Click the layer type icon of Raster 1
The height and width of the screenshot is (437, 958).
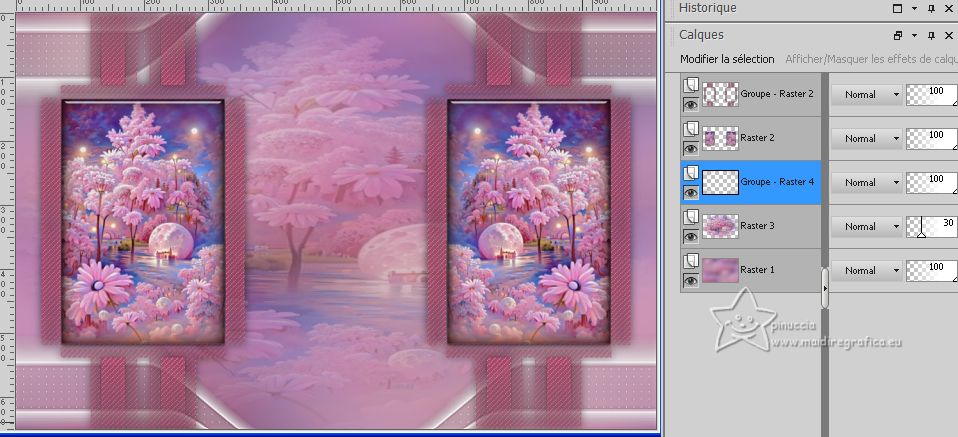click(690, 260)
